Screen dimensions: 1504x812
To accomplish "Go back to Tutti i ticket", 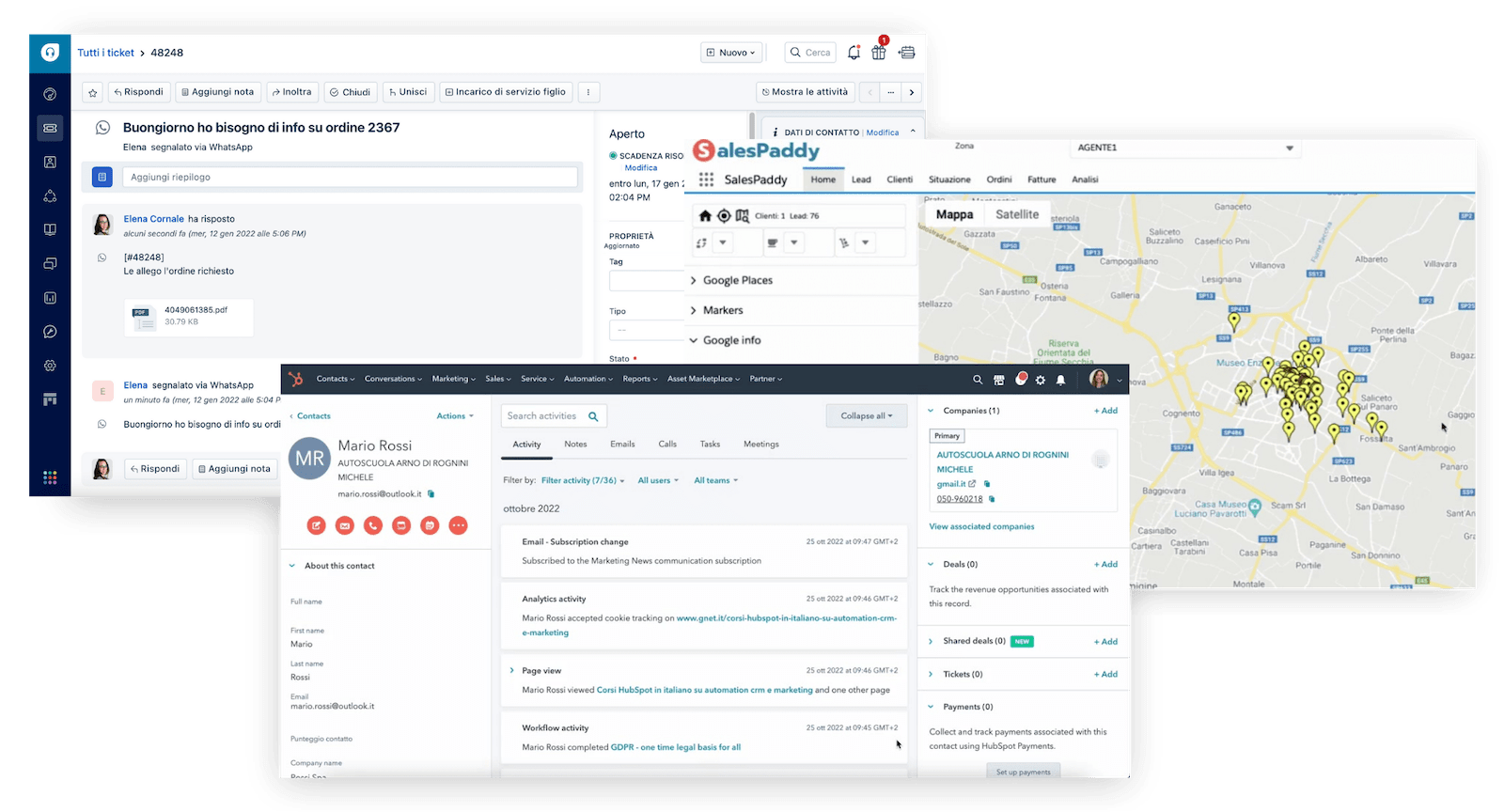I will (x=105, y=53).
